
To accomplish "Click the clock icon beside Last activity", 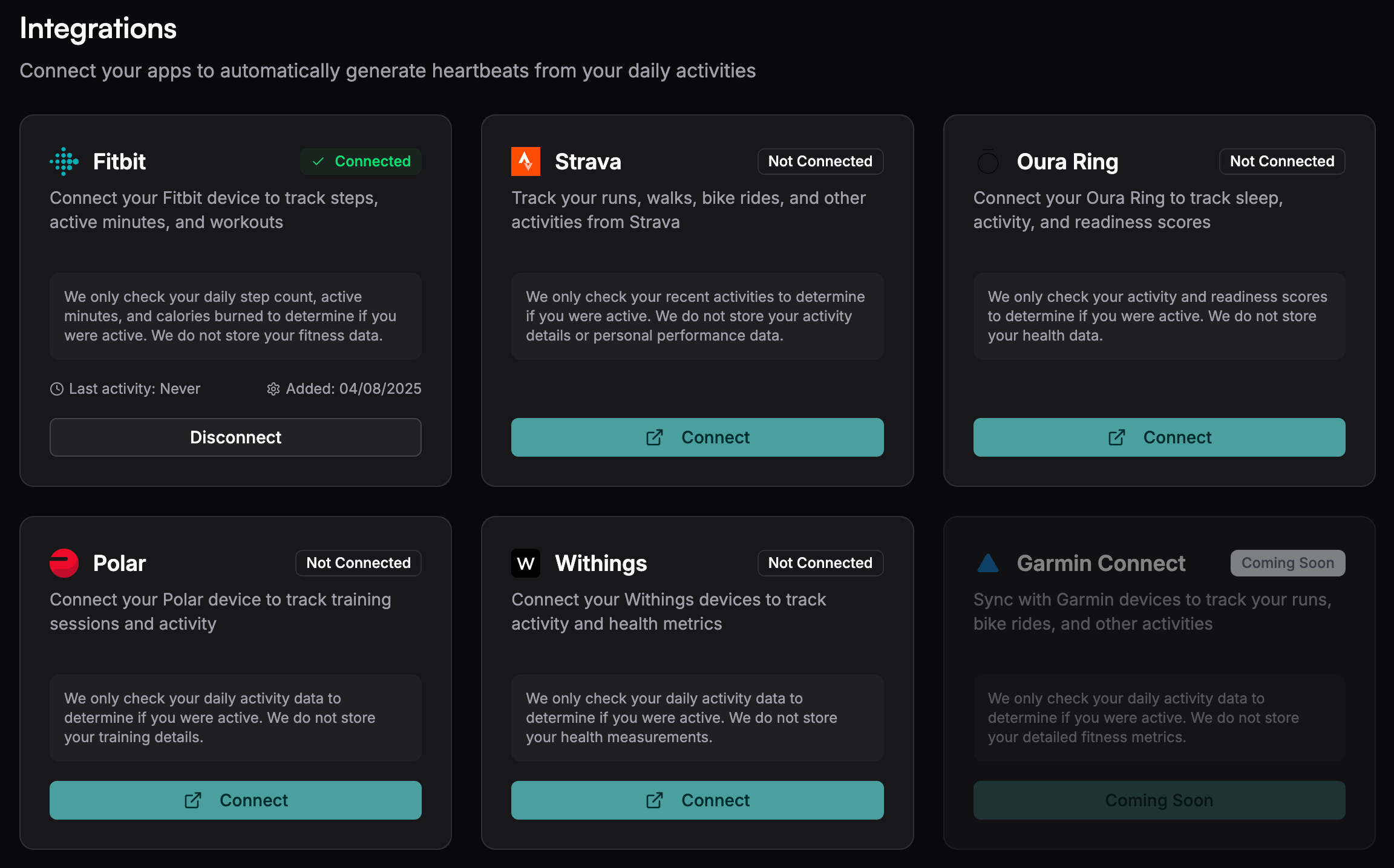I will pyautogui.click(x=56, y=389).
